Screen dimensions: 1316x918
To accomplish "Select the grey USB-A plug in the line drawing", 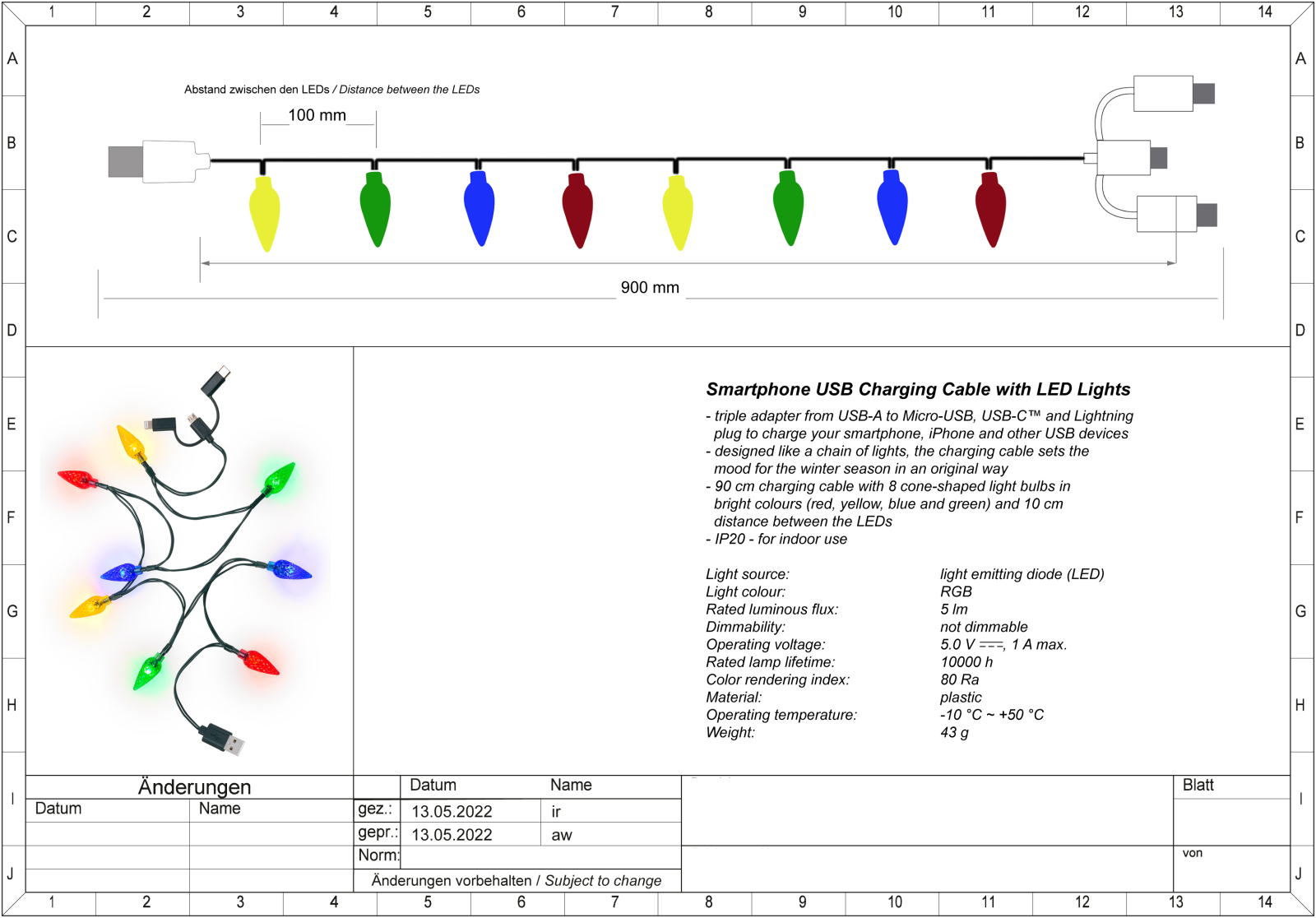I will (x=126, y=162).
